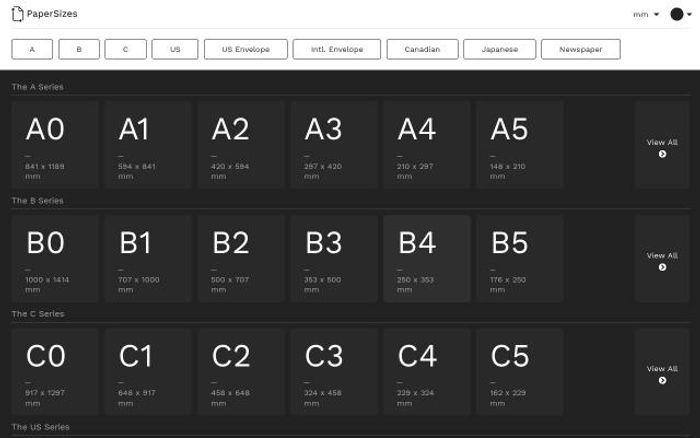Click View All arrow in B Series

(x=662, y=267)
